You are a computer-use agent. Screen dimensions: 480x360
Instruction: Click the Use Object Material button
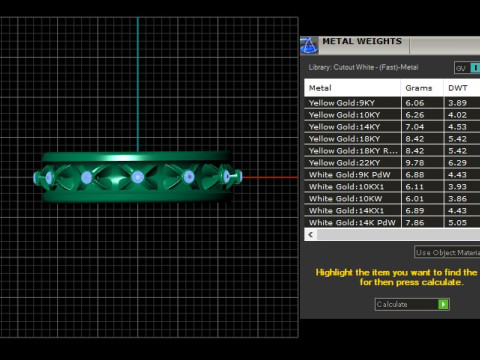pyautogui.click(x=447, y=252)
